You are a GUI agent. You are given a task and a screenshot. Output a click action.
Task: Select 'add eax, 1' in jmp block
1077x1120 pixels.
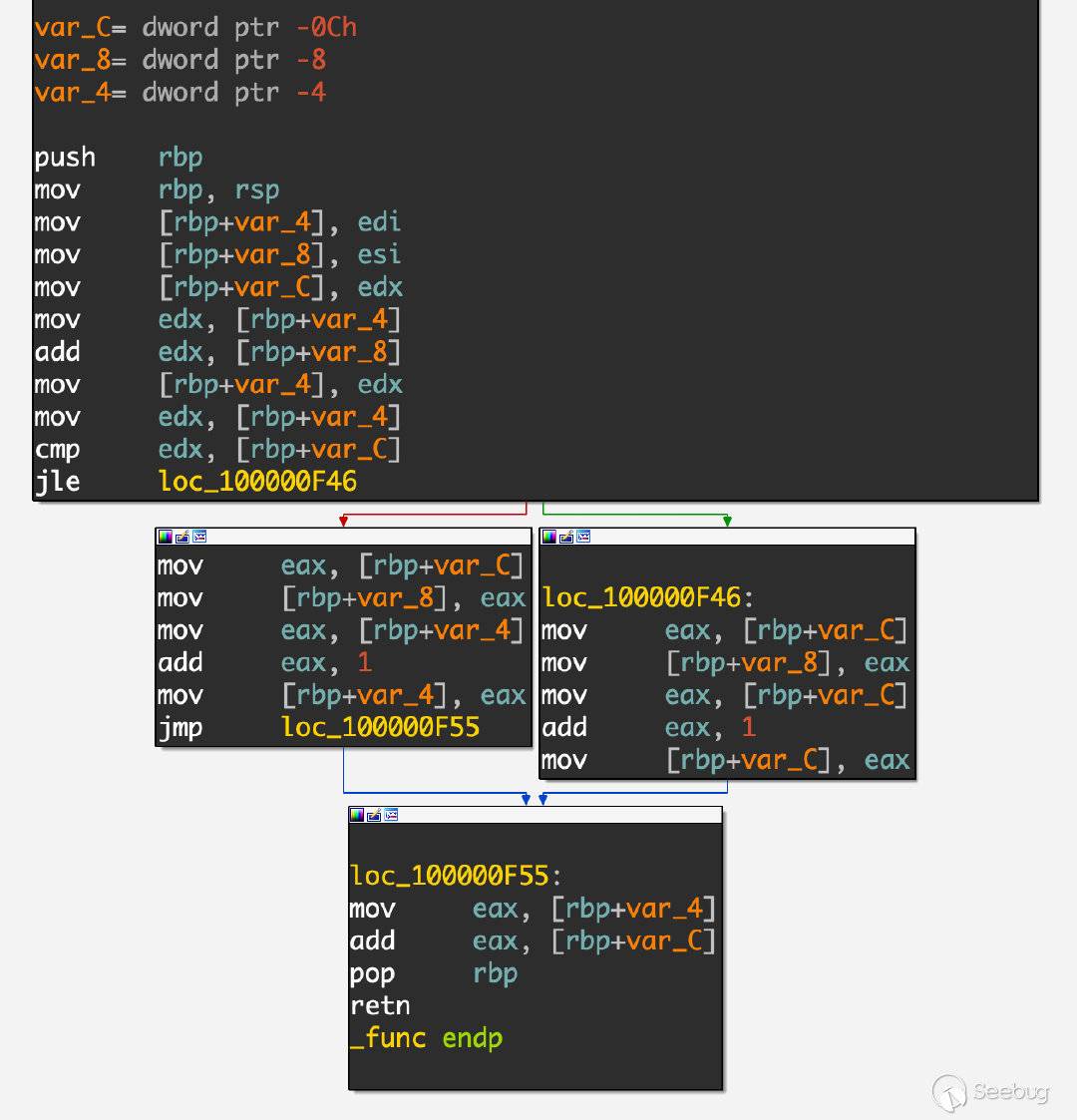tap(265, 663)
